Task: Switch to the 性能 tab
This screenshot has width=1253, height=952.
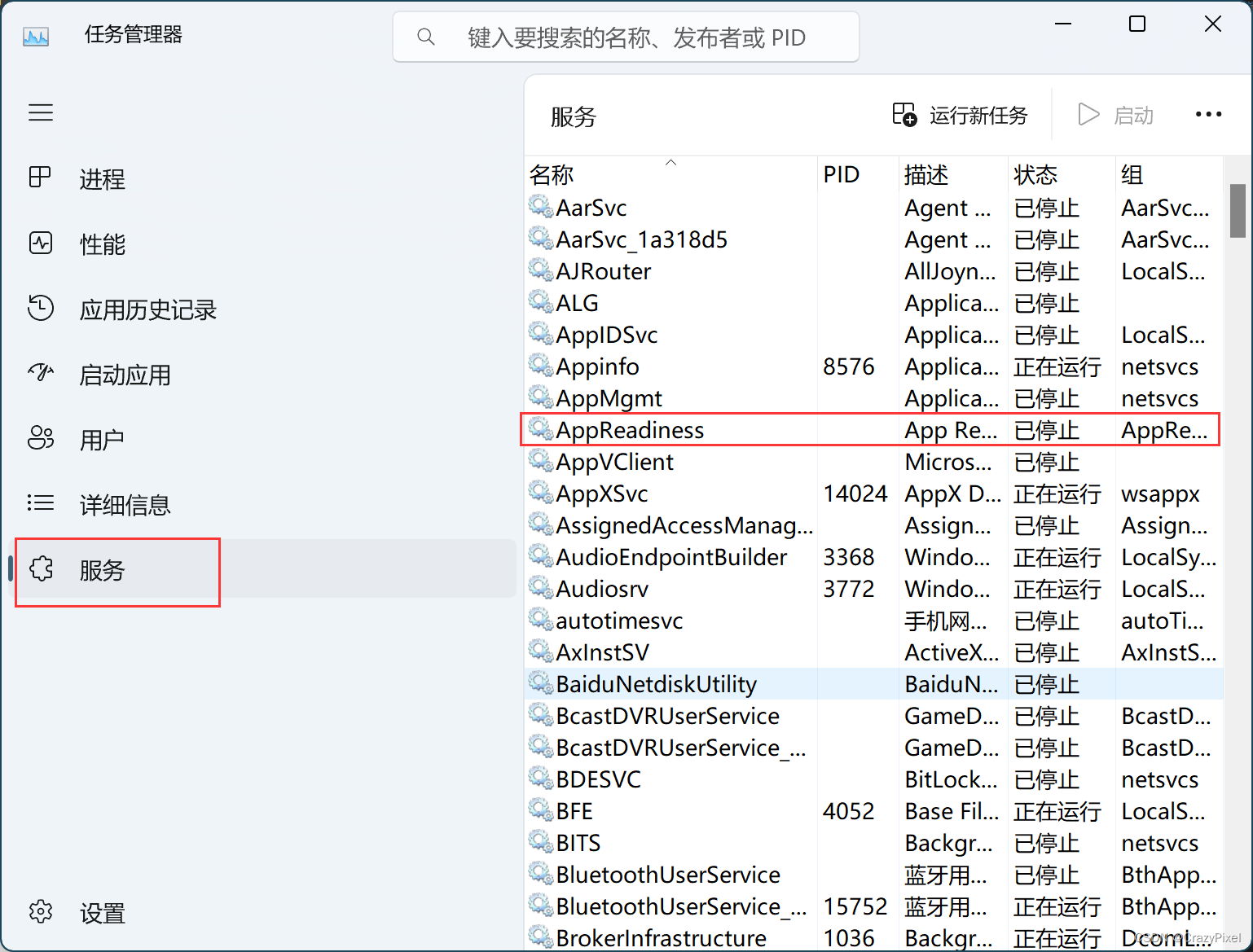Action: pos(103,244)
